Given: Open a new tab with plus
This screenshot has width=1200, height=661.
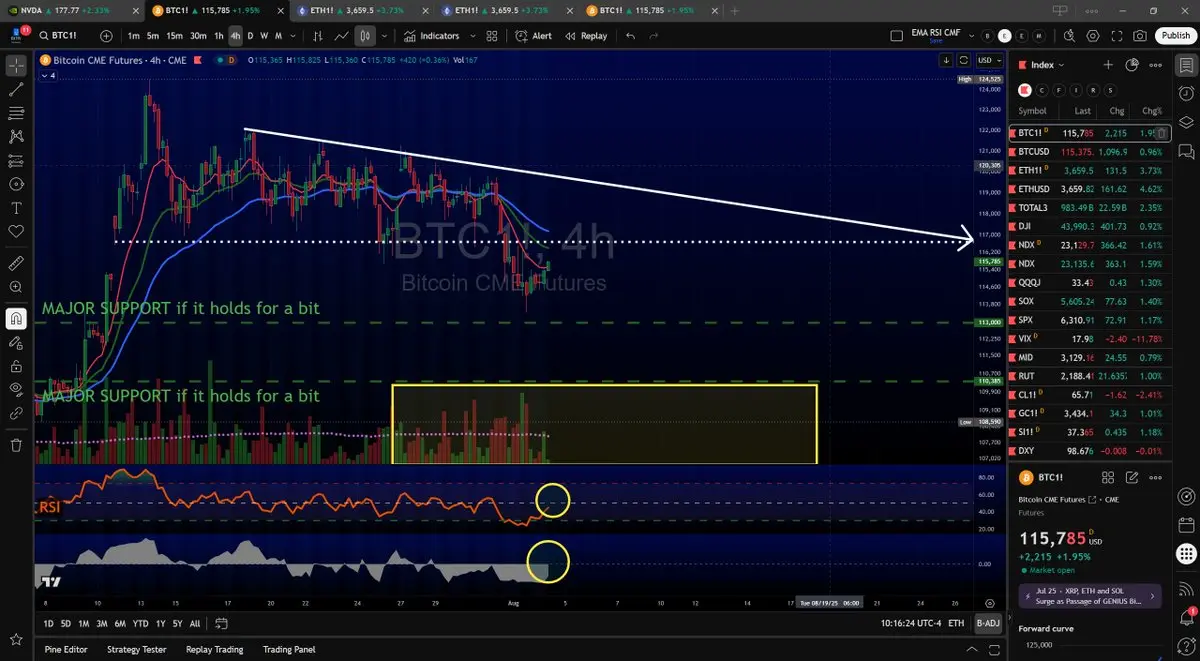Looking at the screenshot, I should [735, 10].
